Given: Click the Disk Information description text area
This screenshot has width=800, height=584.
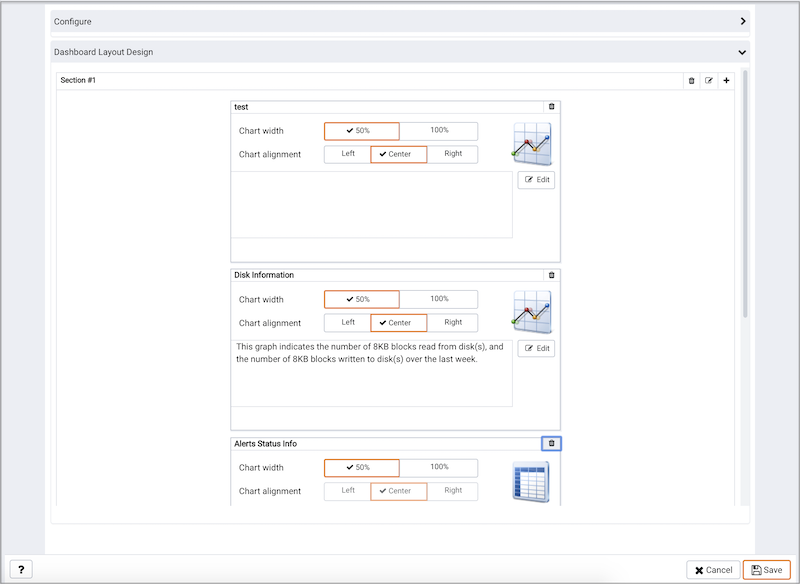Looking at the screenshot, I should coord(371,373).
